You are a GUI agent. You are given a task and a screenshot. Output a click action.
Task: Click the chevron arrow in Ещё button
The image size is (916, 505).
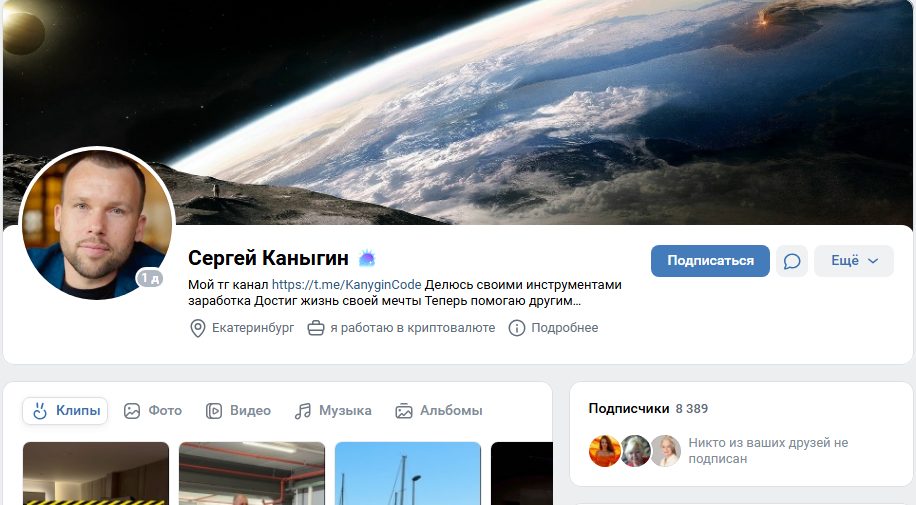pyautogui.click(x=873, y=261)
